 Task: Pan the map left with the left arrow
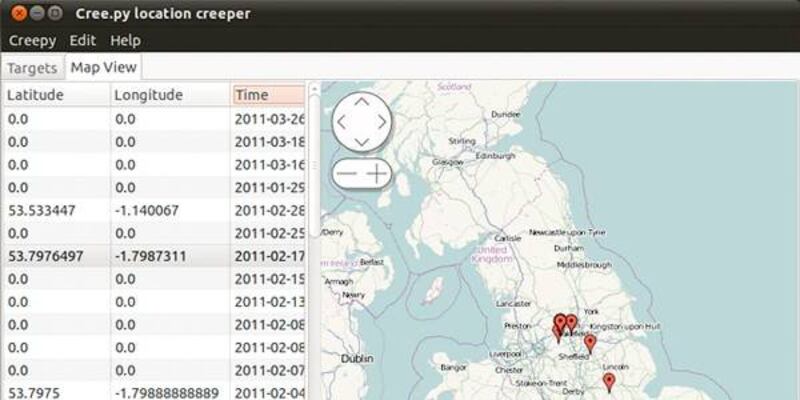pos(341,122)
